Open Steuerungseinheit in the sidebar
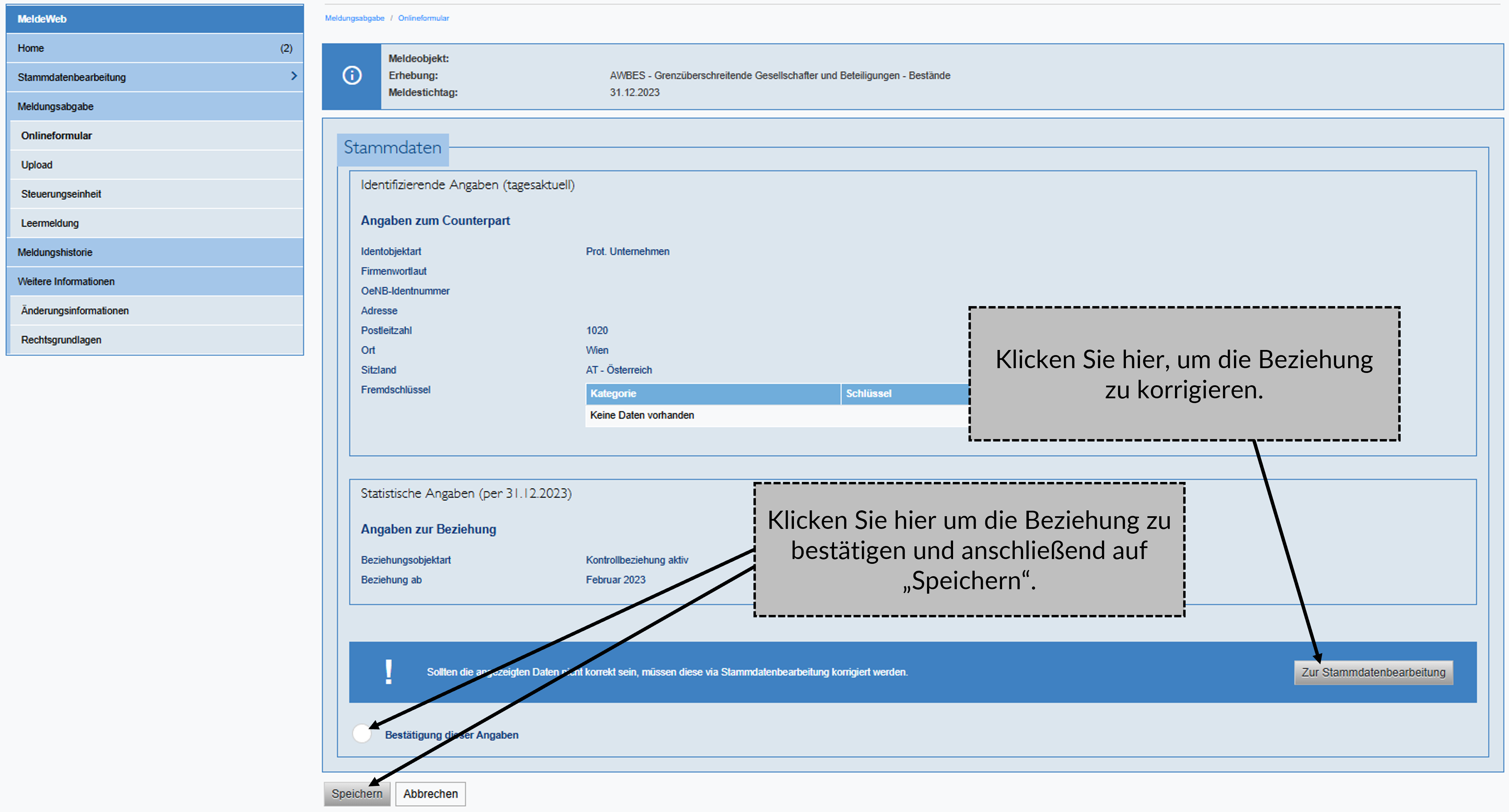This screenshot has width=1509, height=812. (61, 194)
